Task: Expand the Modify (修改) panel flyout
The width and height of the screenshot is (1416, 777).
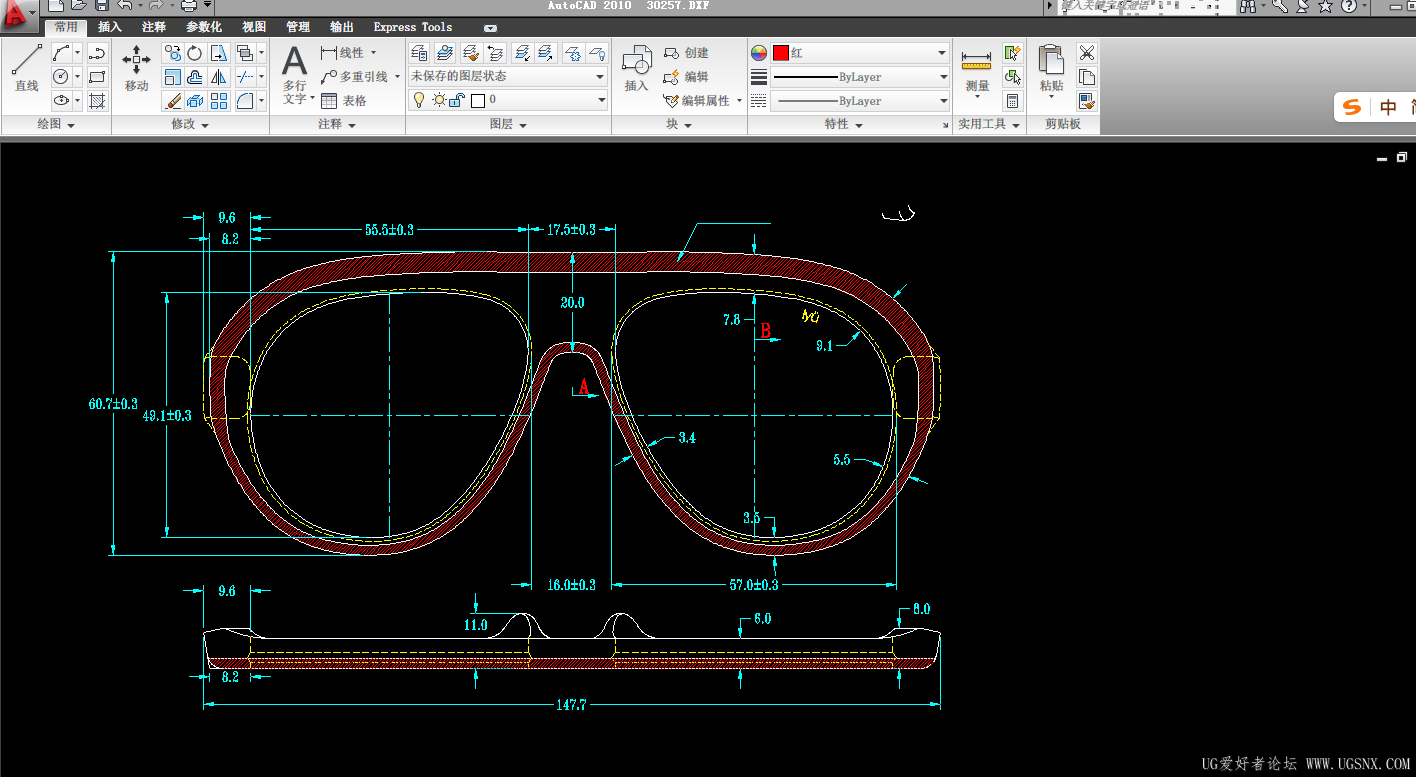Action: pyautogui.click(x=190, y=125)
